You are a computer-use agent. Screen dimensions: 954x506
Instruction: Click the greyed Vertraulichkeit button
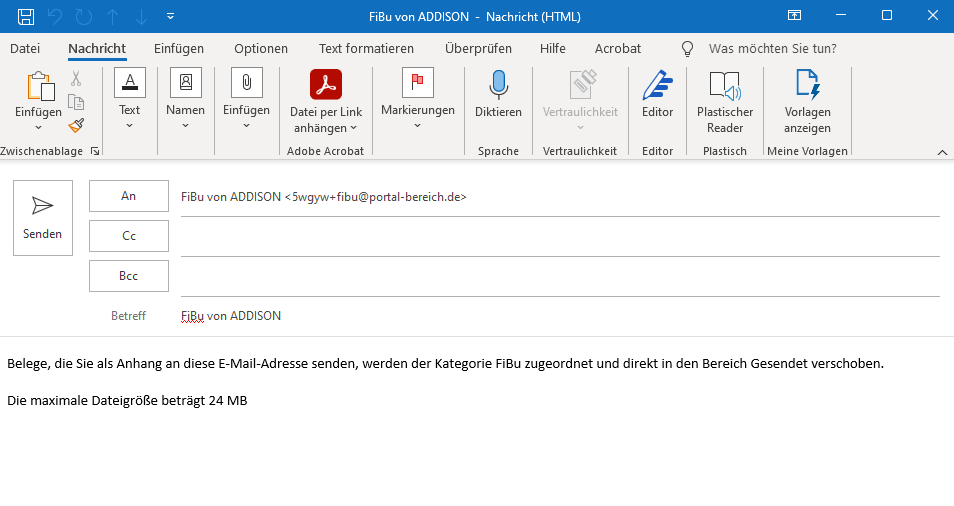(580, 100)
